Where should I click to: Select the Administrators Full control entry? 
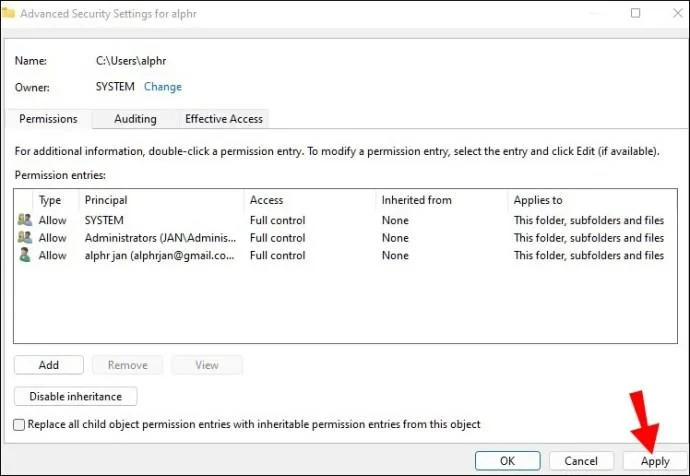click(x=345, y=238)
